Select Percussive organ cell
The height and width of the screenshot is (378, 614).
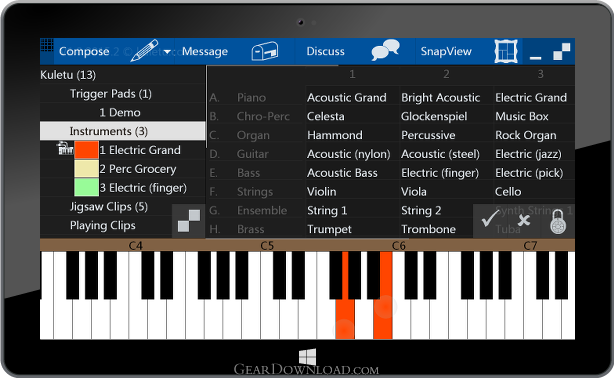click(x=428, y=135)
